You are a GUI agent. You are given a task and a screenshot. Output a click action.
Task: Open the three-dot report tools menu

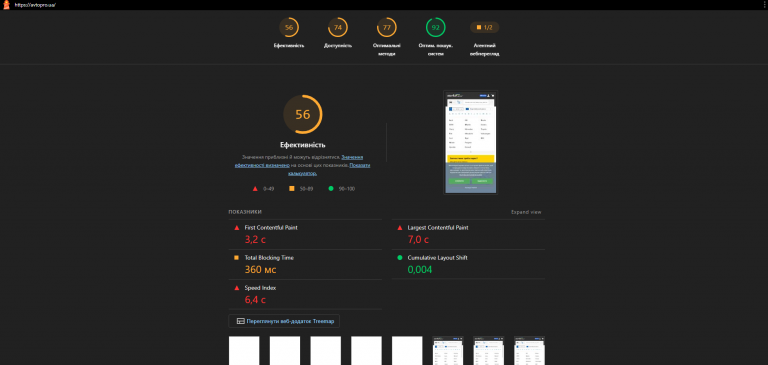pos(765,4)
